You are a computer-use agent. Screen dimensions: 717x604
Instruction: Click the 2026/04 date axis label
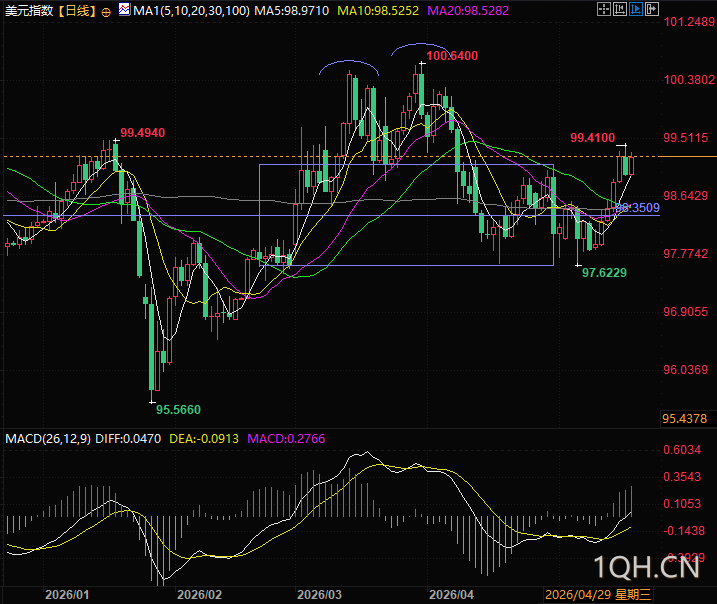coord(451,595)
